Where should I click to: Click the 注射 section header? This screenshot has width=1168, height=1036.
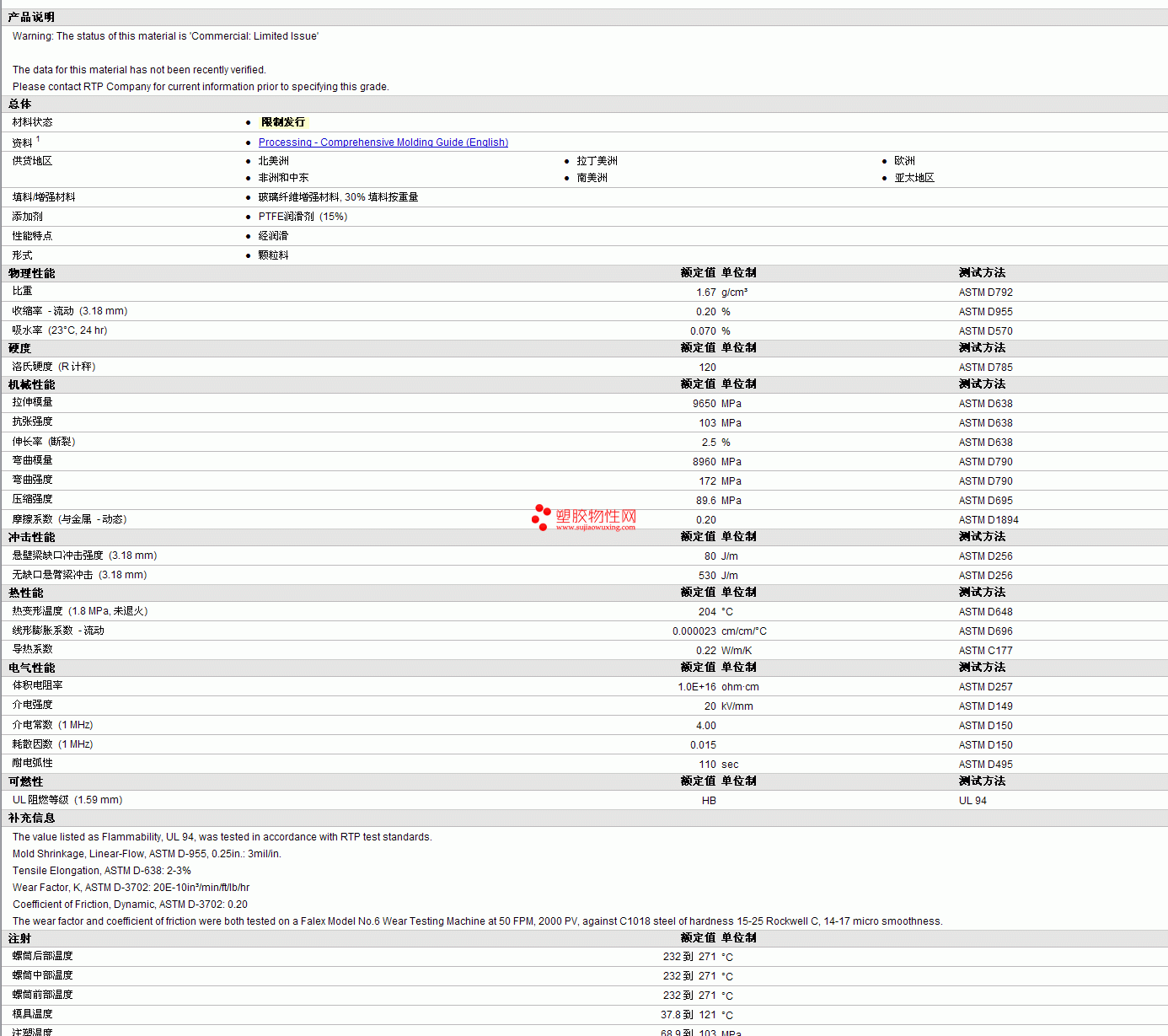(x=19, y=938)
